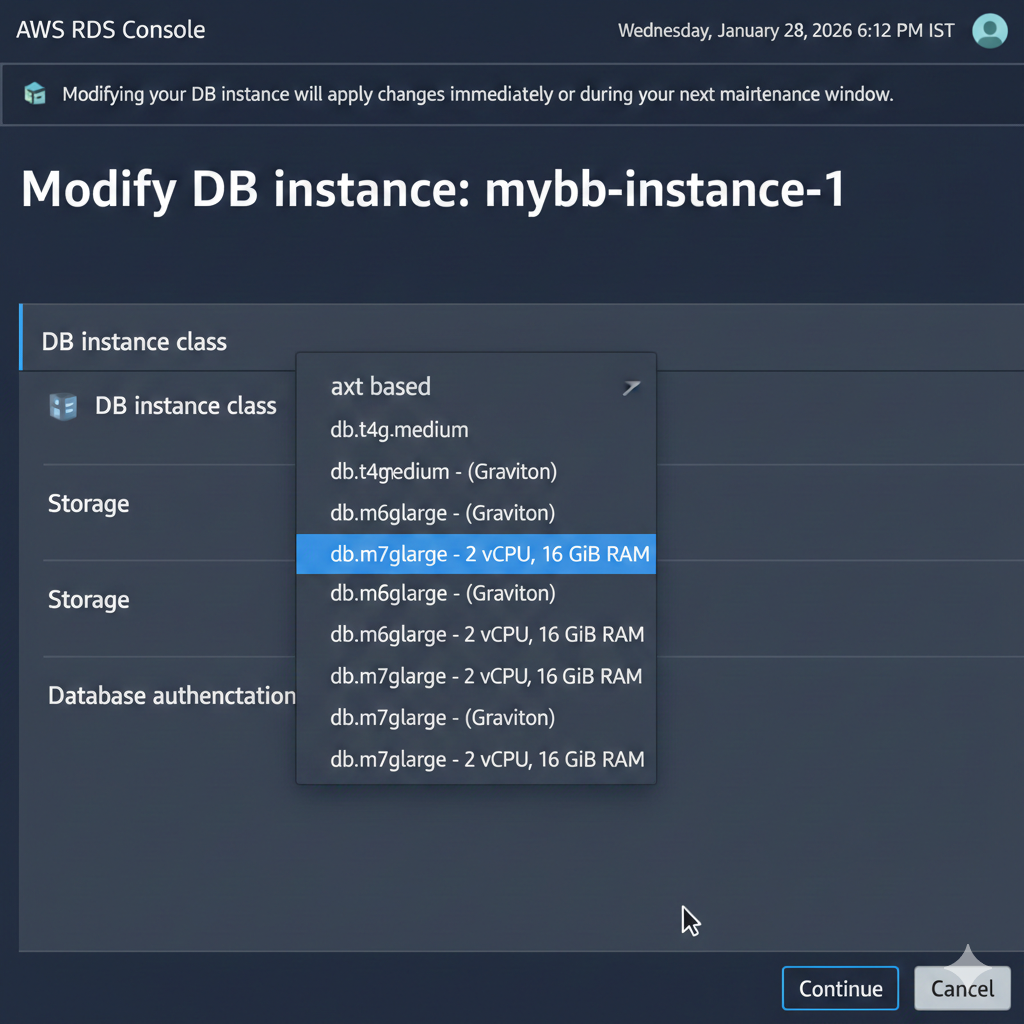Click the info banner cube icon
Screen dimensions: 1024x1024
35,95
